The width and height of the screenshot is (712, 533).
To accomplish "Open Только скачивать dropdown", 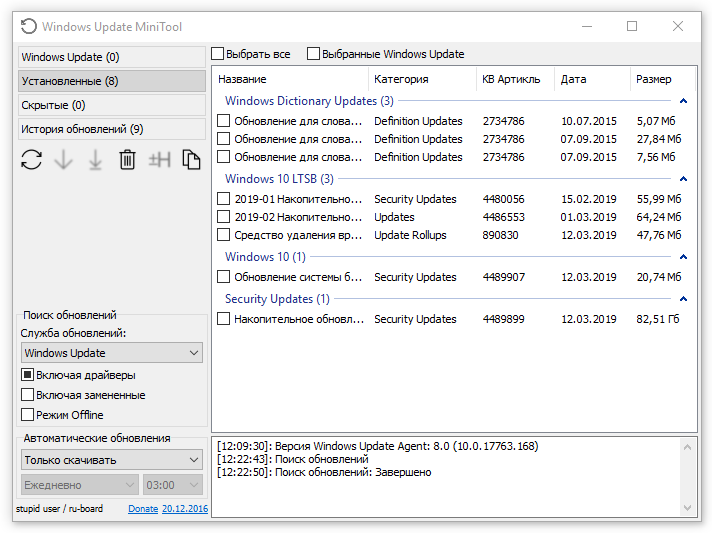I will 112,460.
